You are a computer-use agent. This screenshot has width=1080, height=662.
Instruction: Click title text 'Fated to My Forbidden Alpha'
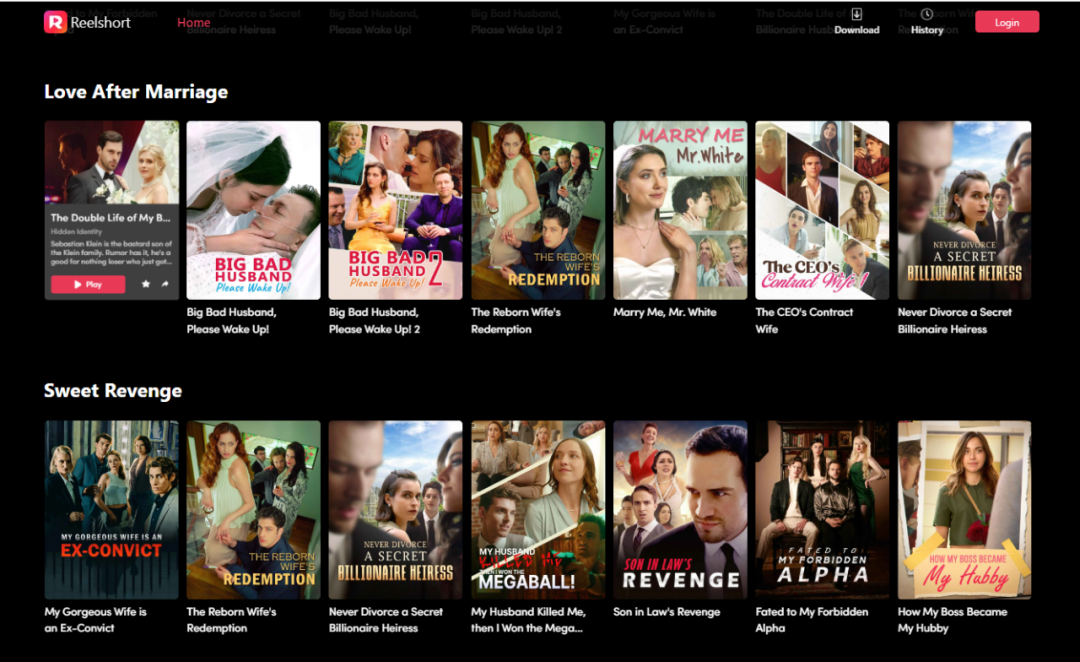(x=812, y=619)
